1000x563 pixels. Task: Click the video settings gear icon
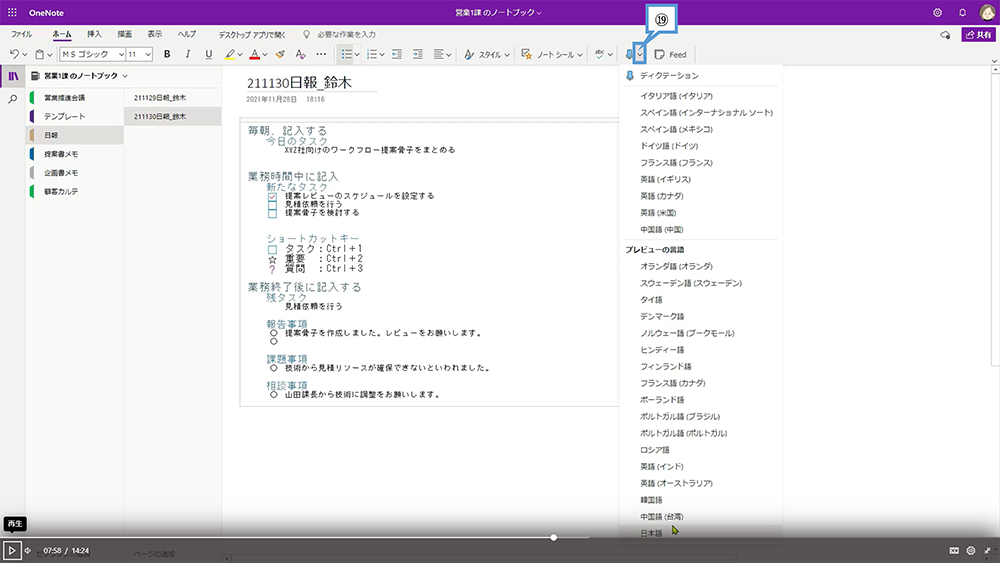(x=971, y=550)
